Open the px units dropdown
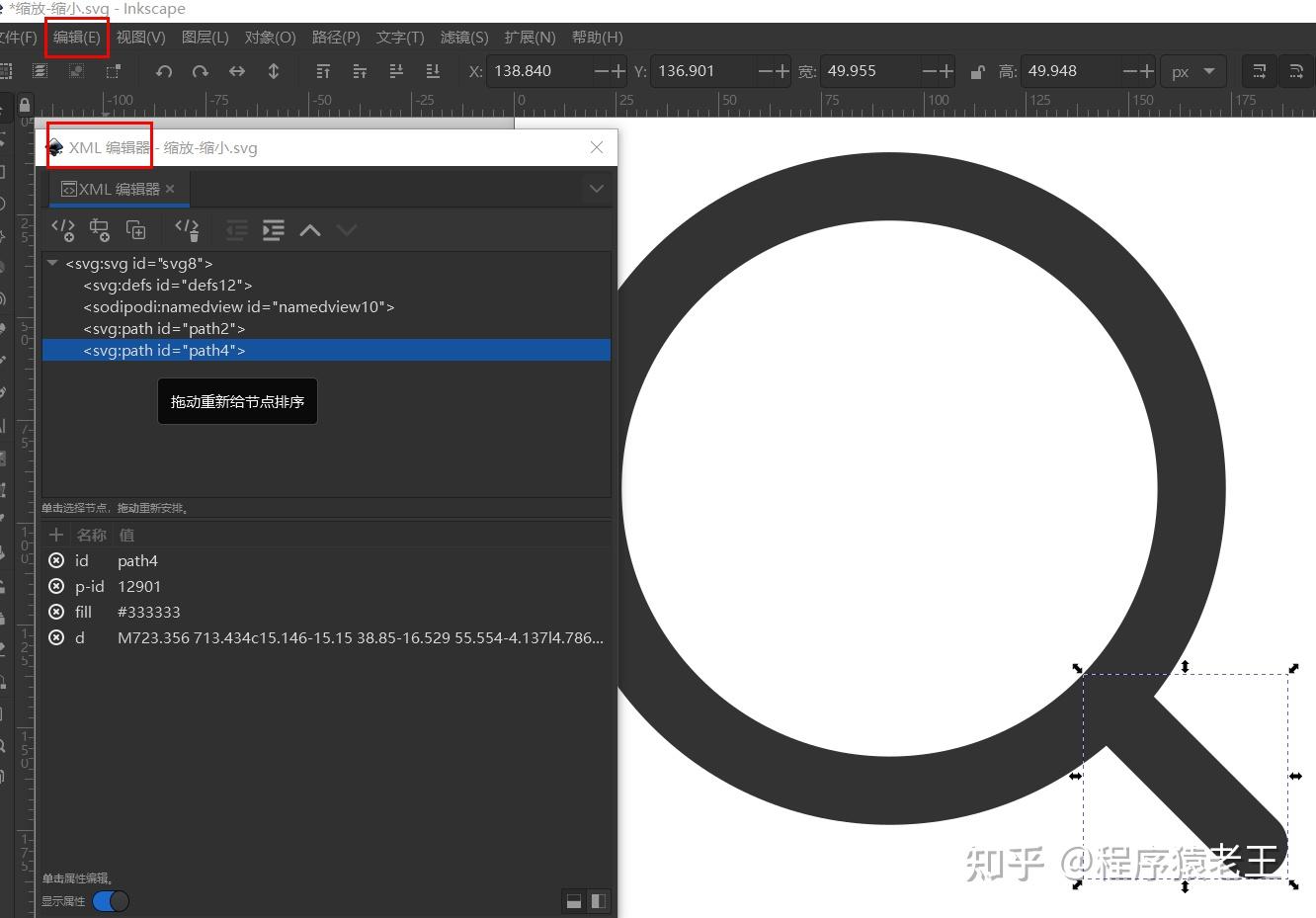Image resolution: width=1316 pixels, height=918 pixels. (1193, 70)
